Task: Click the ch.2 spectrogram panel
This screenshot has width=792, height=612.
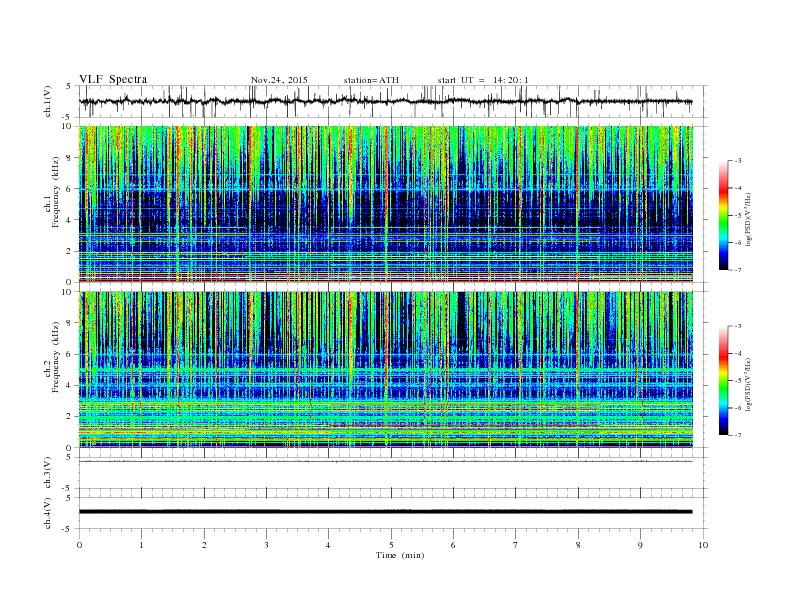Action: [x=386, y=369]
